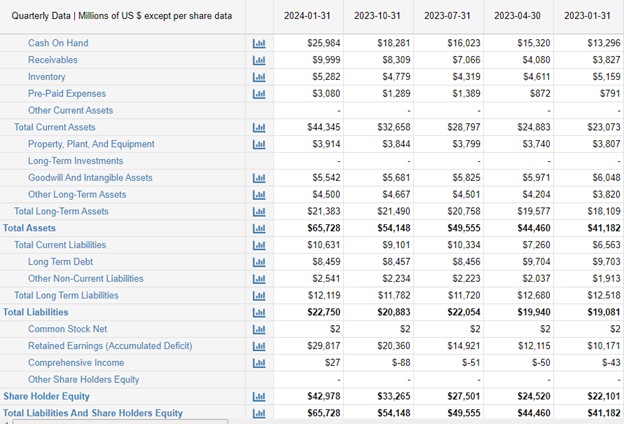This screenshot has height=424, width=624.
Task: Open the chart icon for Cash On Hand
Action: (258, 44)
